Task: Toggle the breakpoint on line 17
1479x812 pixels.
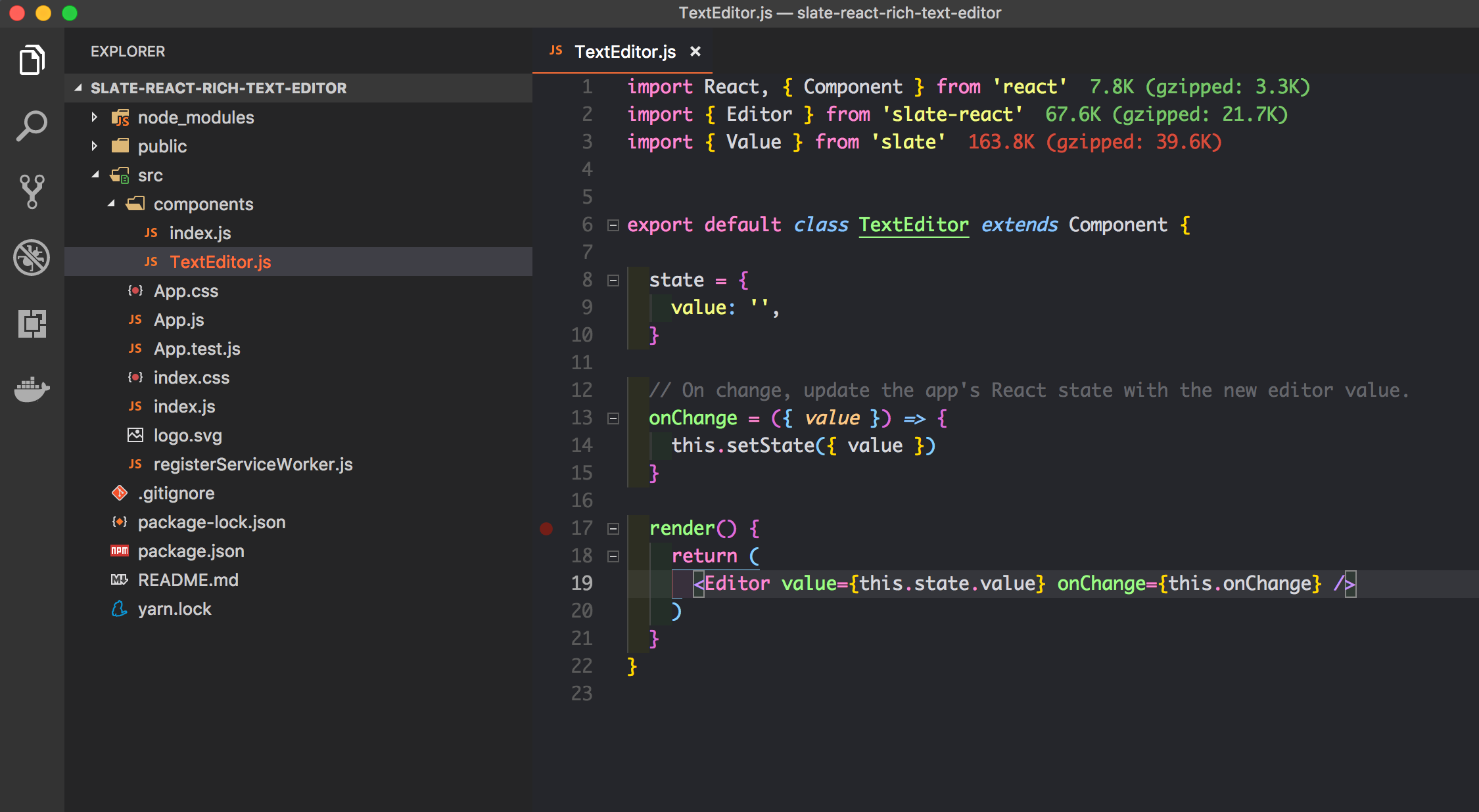Action: pyautogui.click(x=546, y=529)
